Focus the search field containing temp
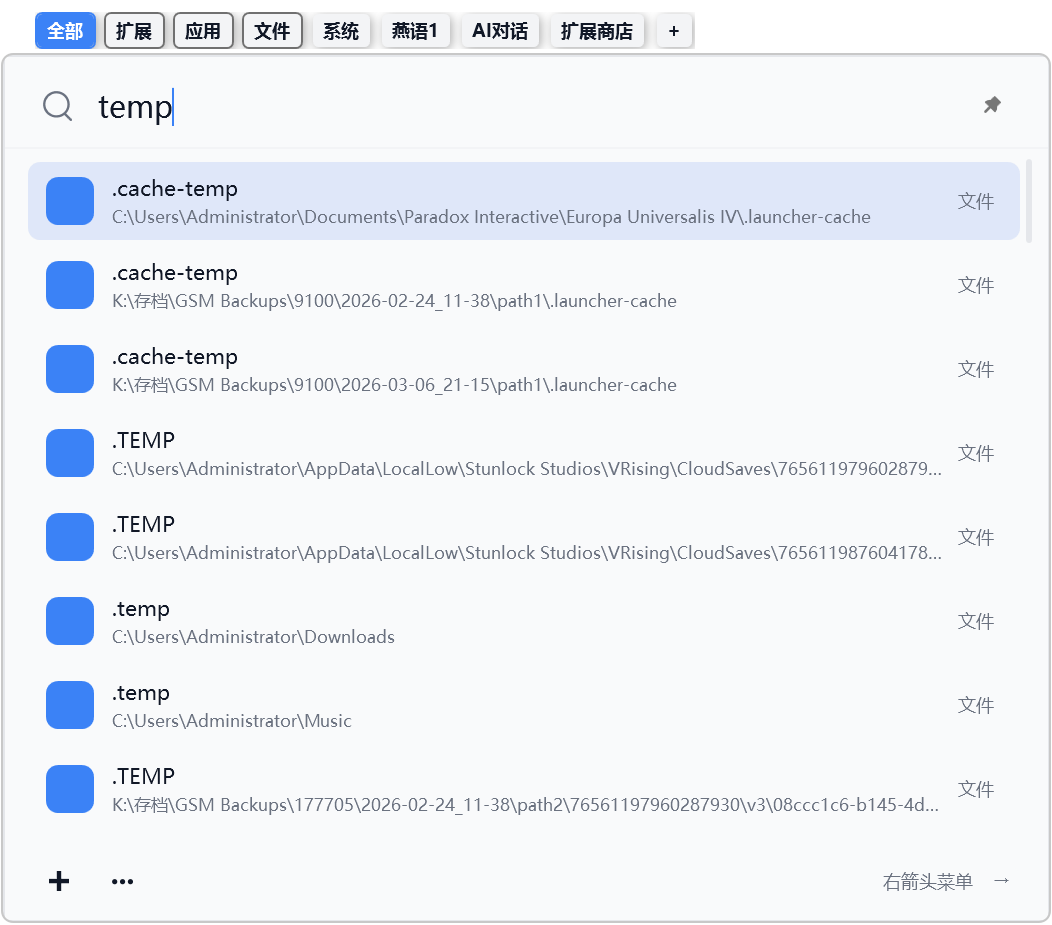This screenshot has width=1052, height=925. pyautogui.click(x=523, y=106)
